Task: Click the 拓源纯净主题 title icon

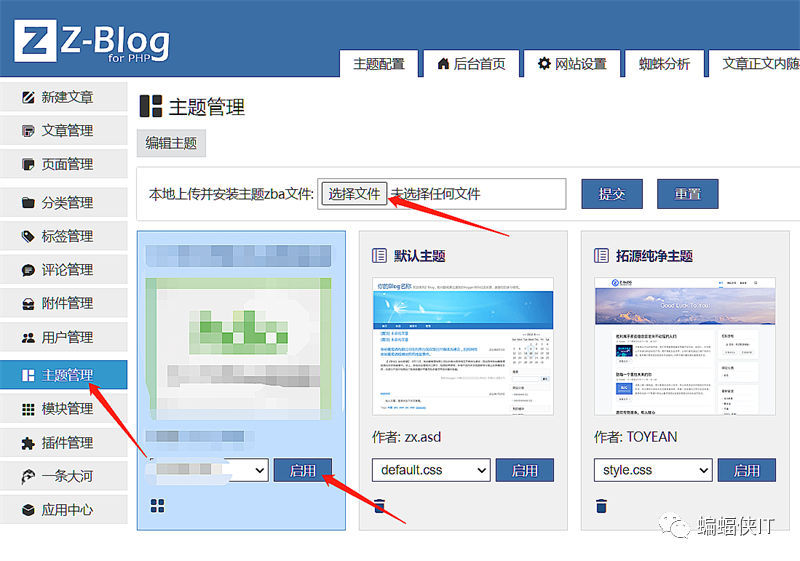Action: point(601,256)
